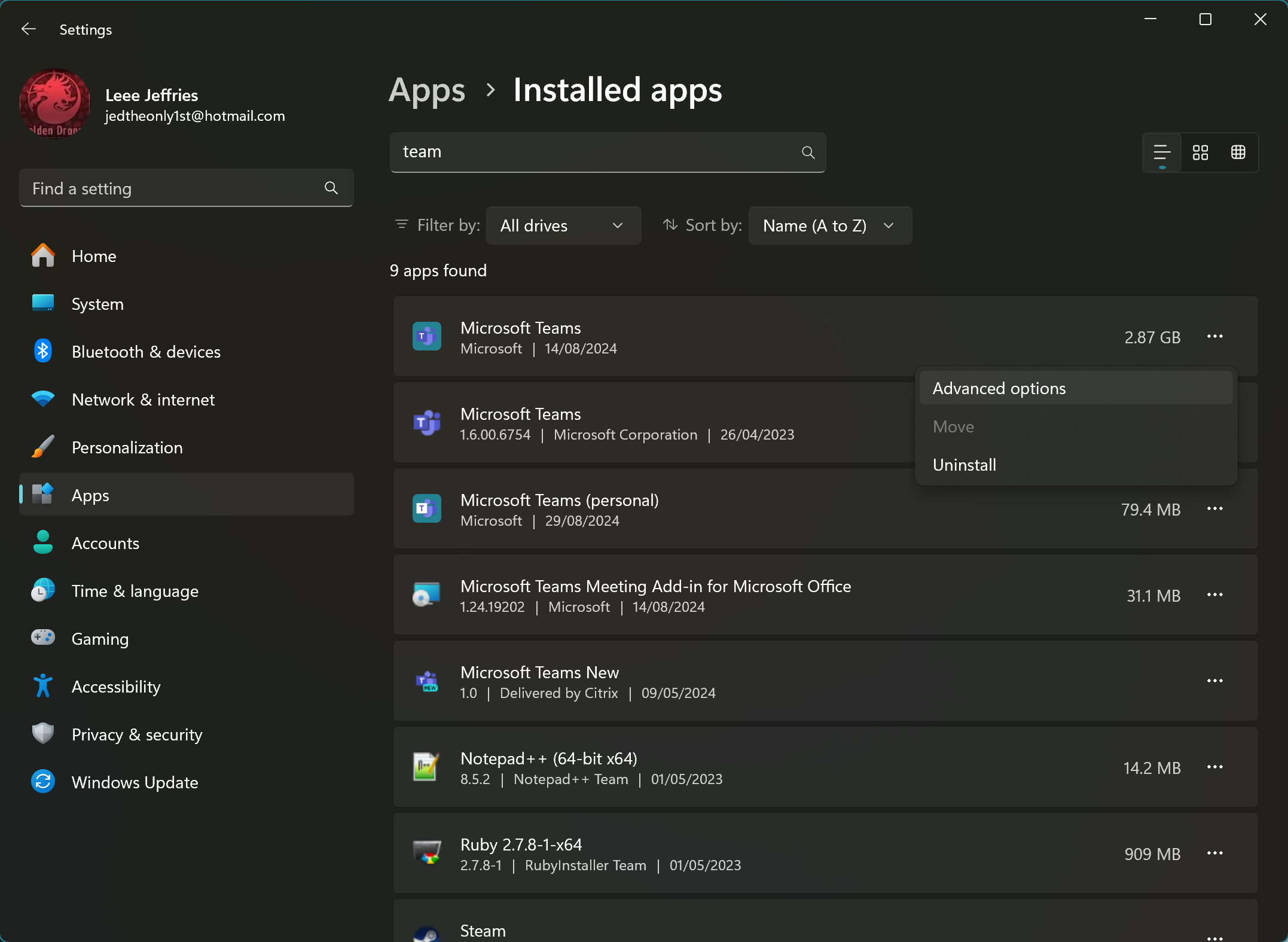Click the Find a setting search box
The width and height of the screenshot is (1288, 942).
186,188
